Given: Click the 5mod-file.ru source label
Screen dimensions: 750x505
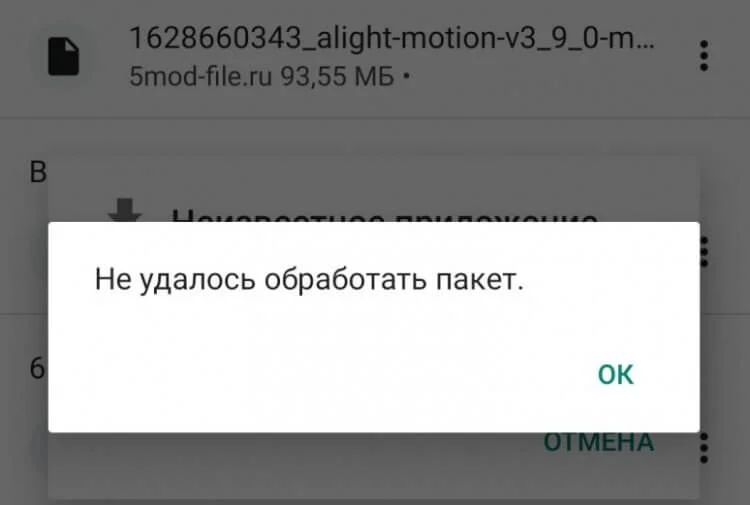Looking at the screenshot, I should point(200,76).
